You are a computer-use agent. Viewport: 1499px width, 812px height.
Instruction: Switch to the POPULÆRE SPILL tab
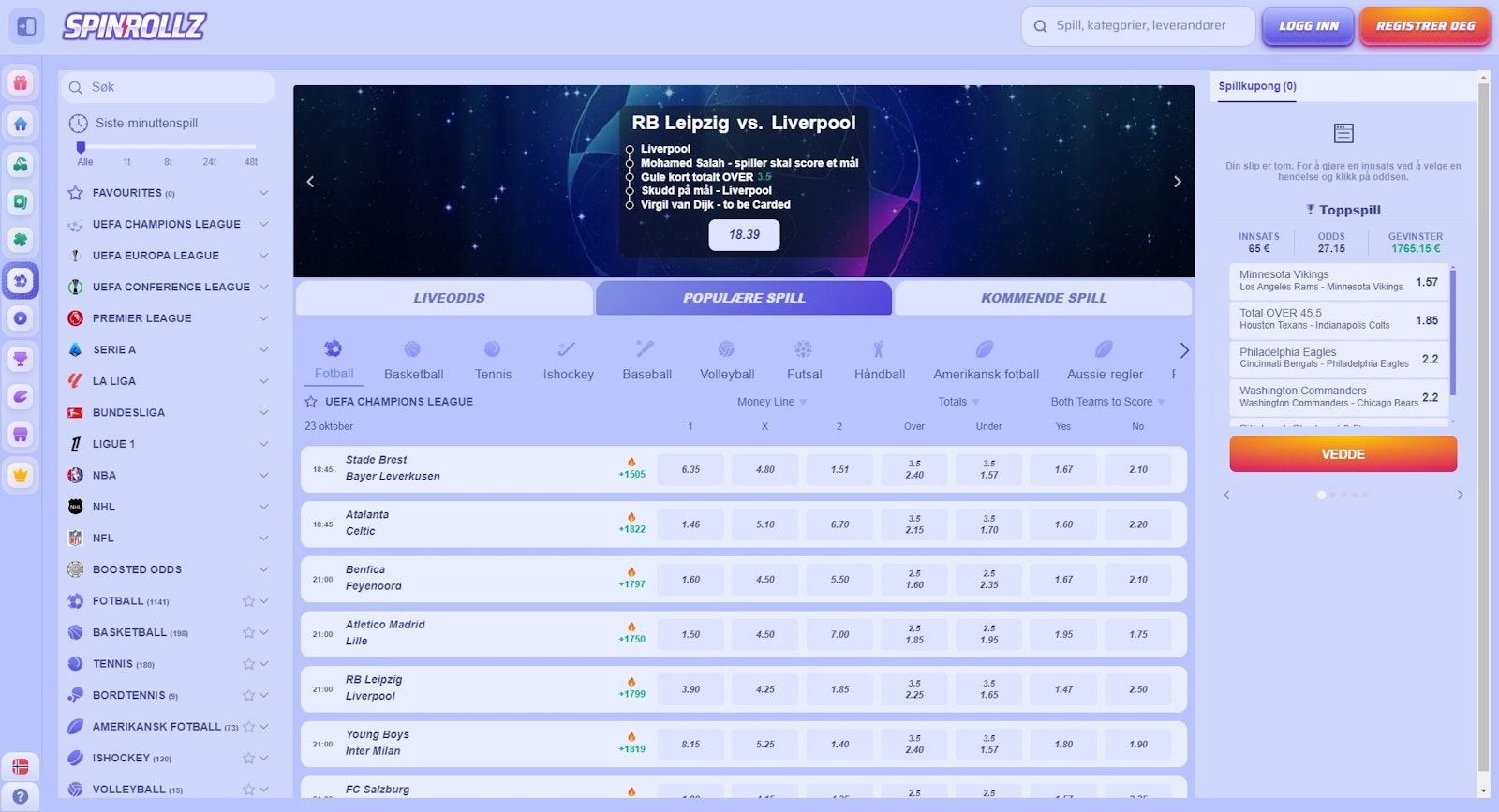tap(744, 298)
